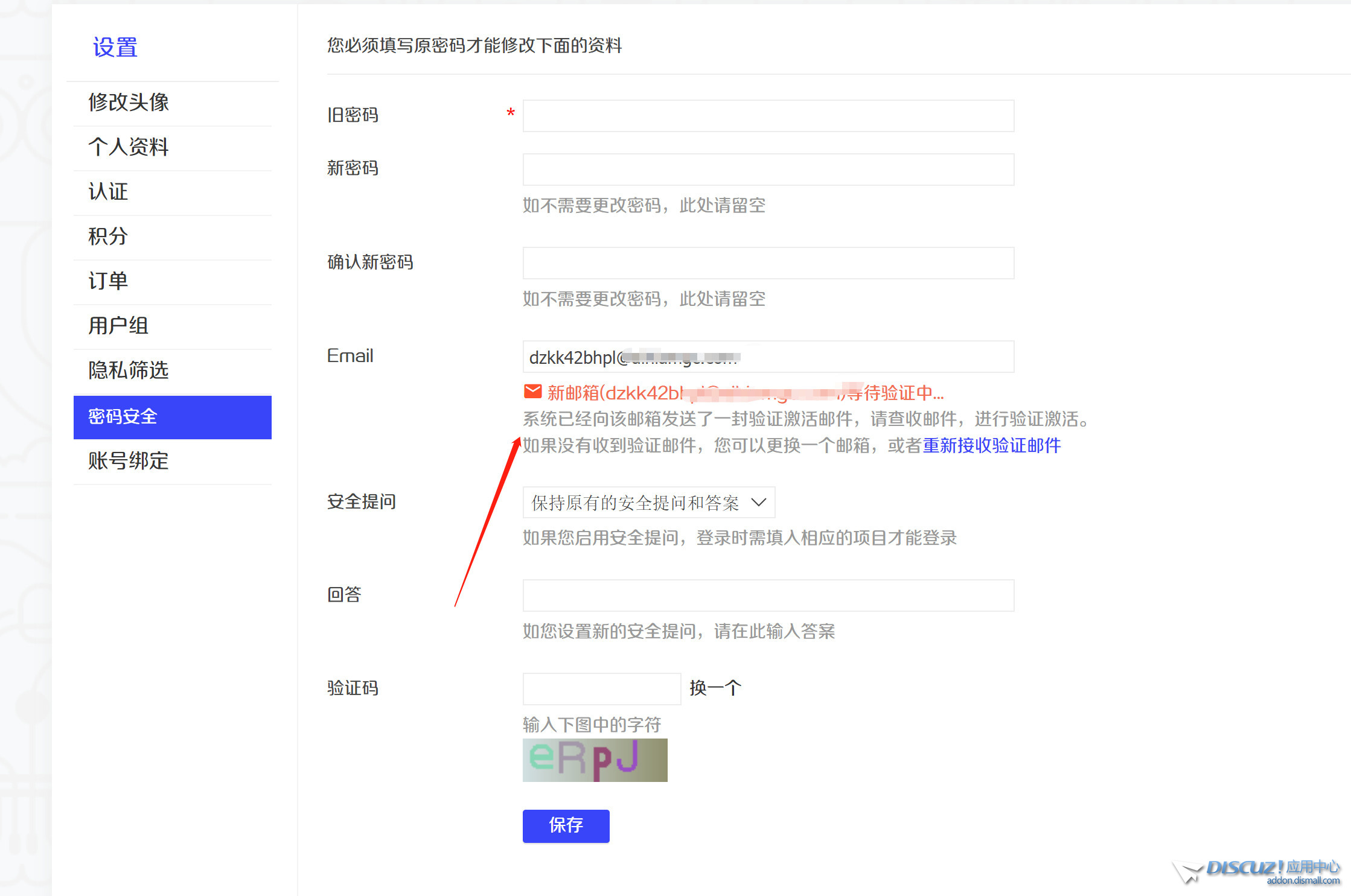Open 隐私筛选 settings
Viewport: 1351px width, 896px height.
(x=128, y=370)
